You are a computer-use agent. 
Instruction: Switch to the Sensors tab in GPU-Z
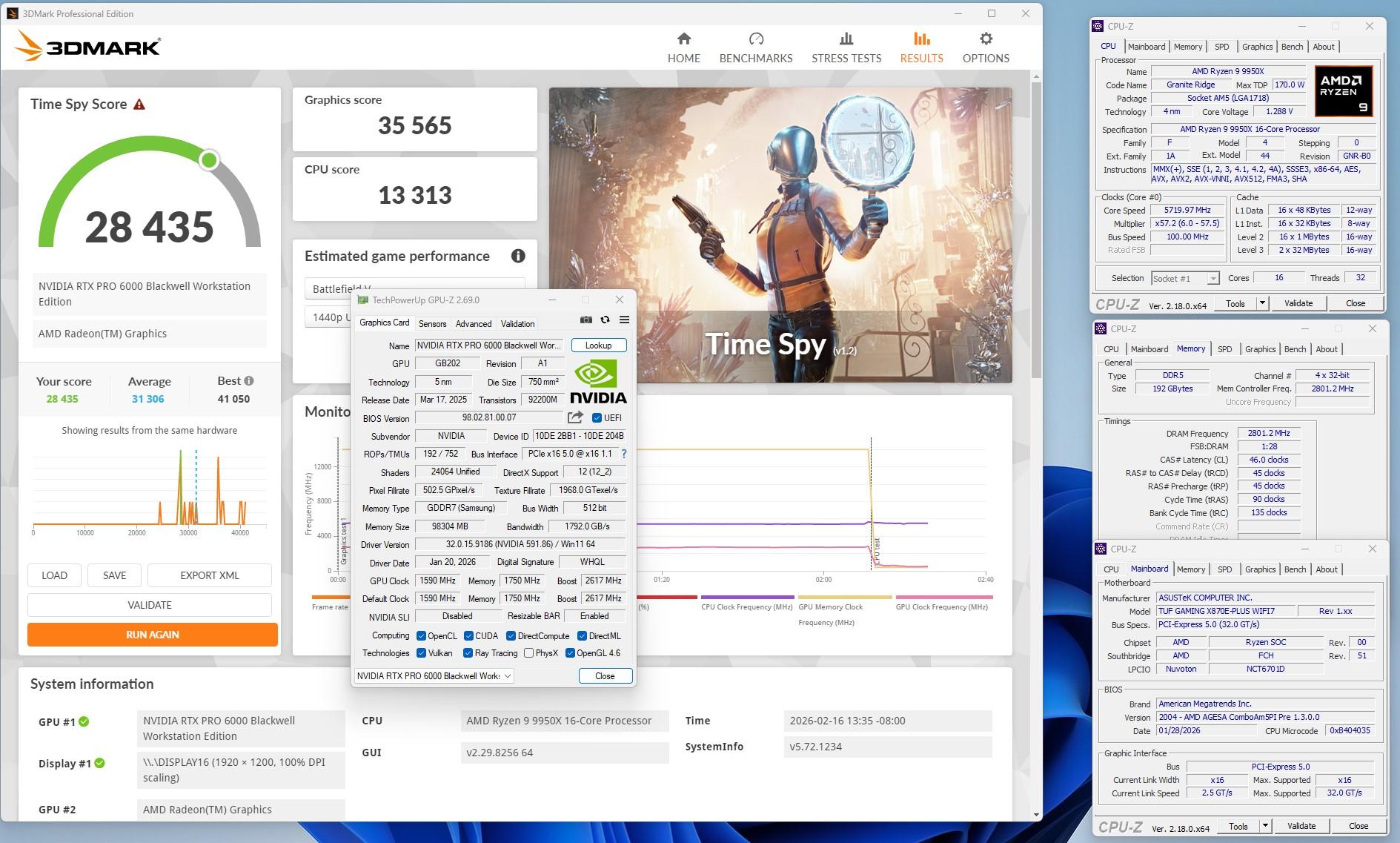tap(432, 323)
